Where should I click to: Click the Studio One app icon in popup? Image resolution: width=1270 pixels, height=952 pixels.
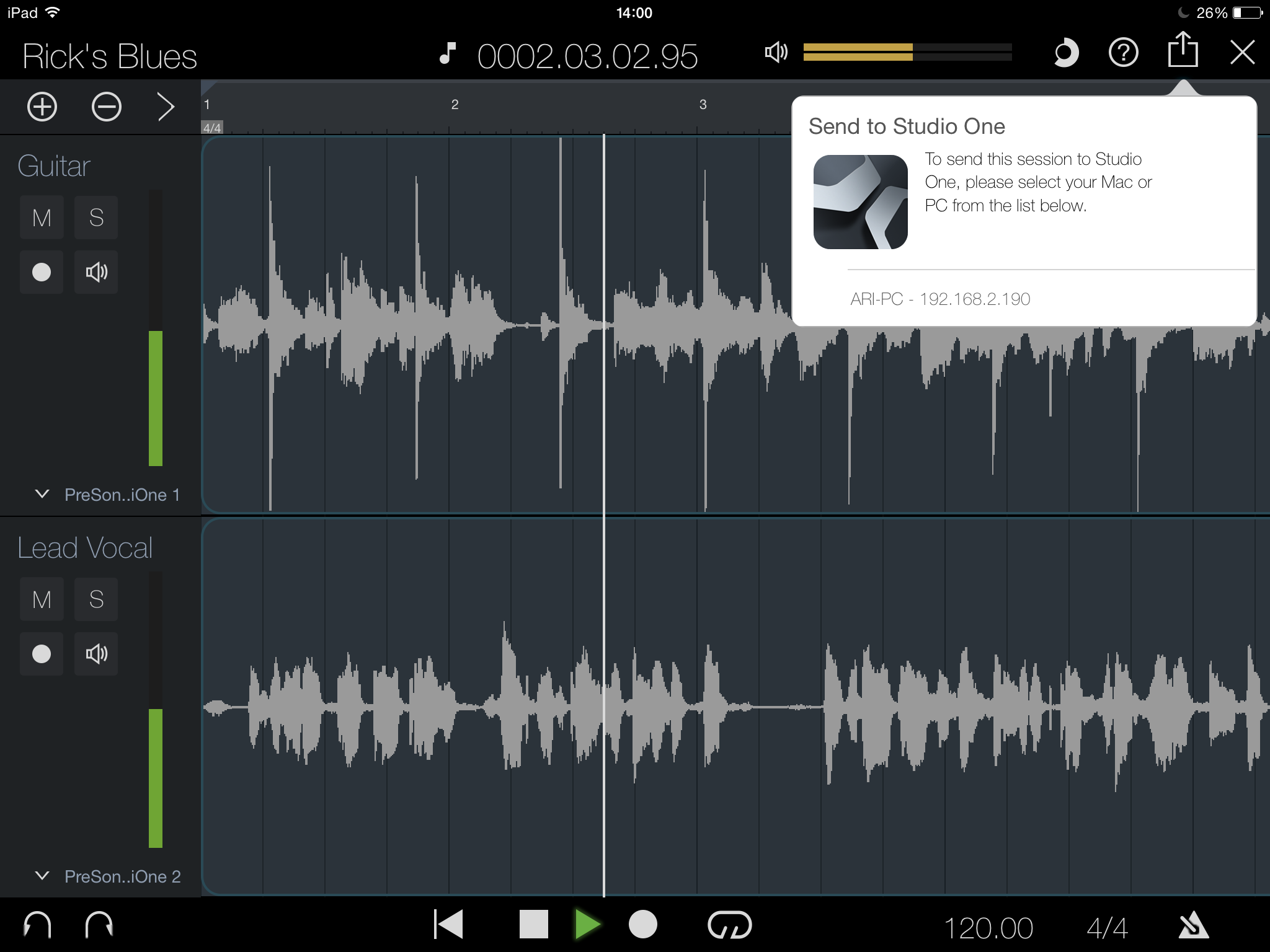860,202
